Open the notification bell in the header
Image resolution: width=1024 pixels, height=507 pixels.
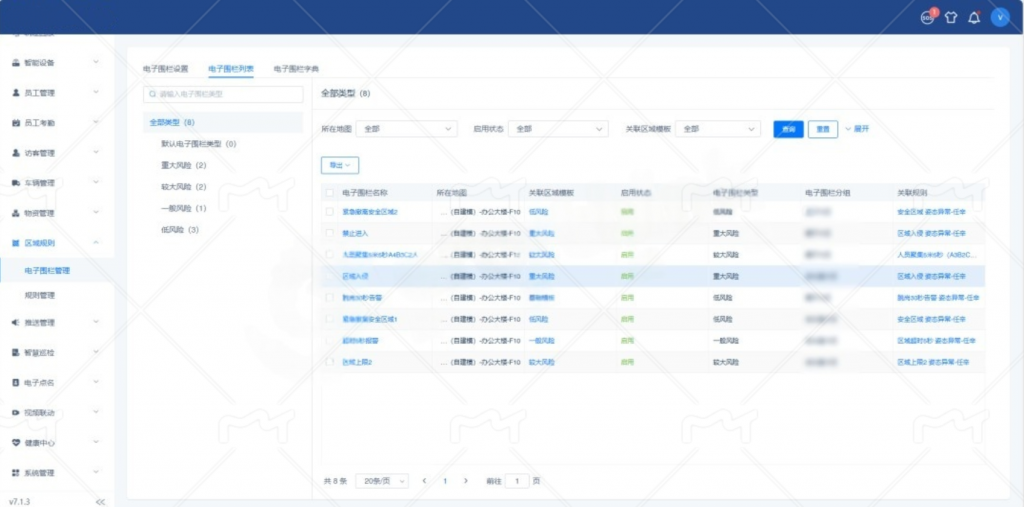click(x=974, y=17)
